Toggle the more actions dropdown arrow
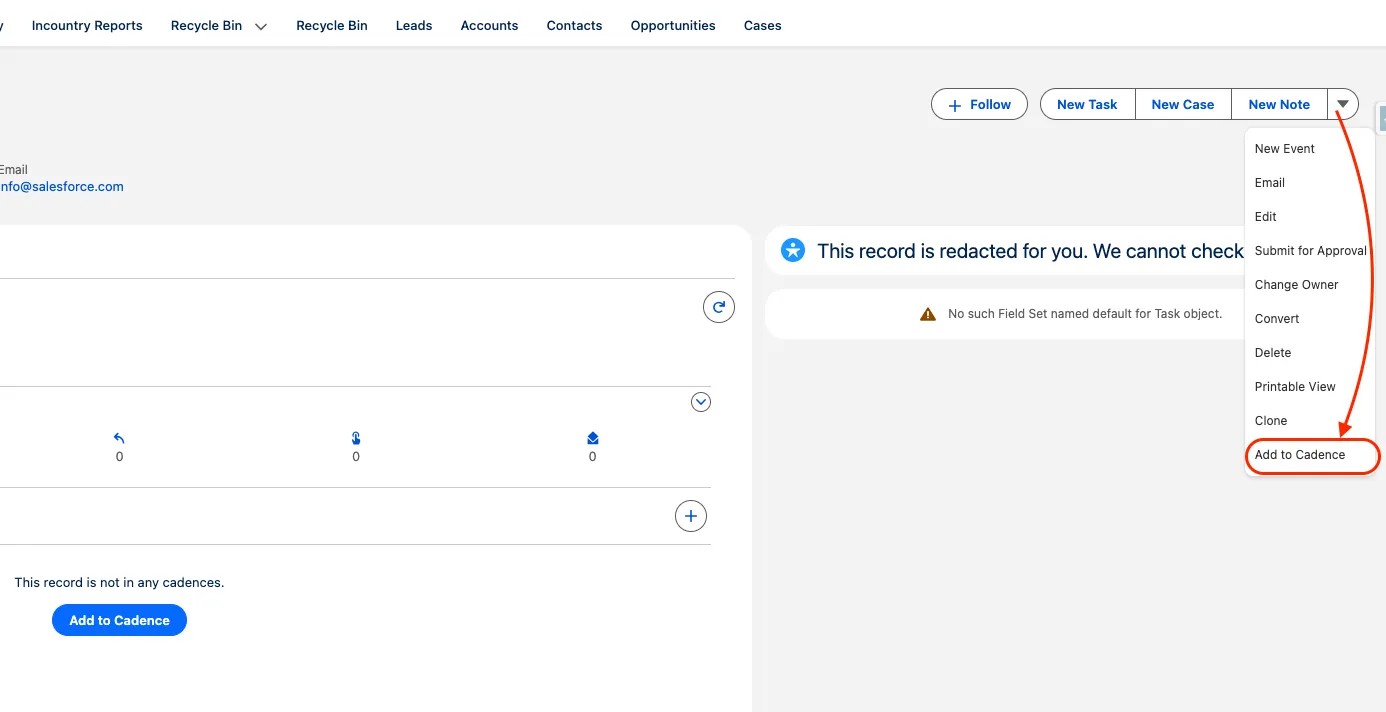Viewport: 1386px width, 712px height. point(1343,104)
